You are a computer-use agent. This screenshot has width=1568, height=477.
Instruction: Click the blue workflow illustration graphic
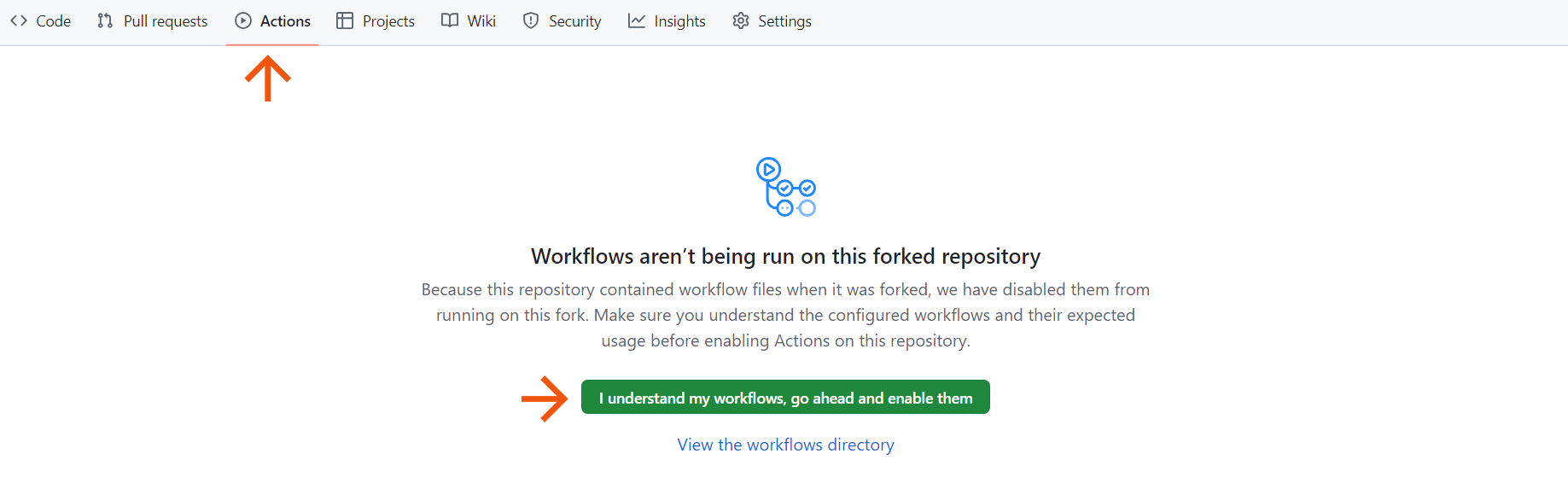(x=785, y=186)
